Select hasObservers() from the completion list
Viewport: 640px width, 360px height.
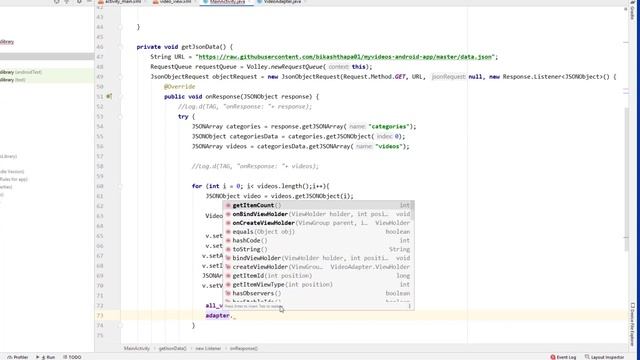tap(318, 293)
